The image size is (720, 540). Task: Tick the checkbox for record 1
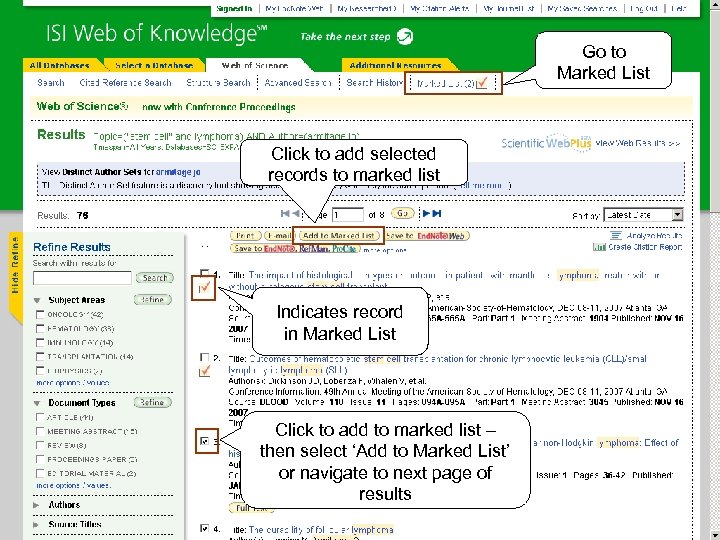click(x=205, y=273)
